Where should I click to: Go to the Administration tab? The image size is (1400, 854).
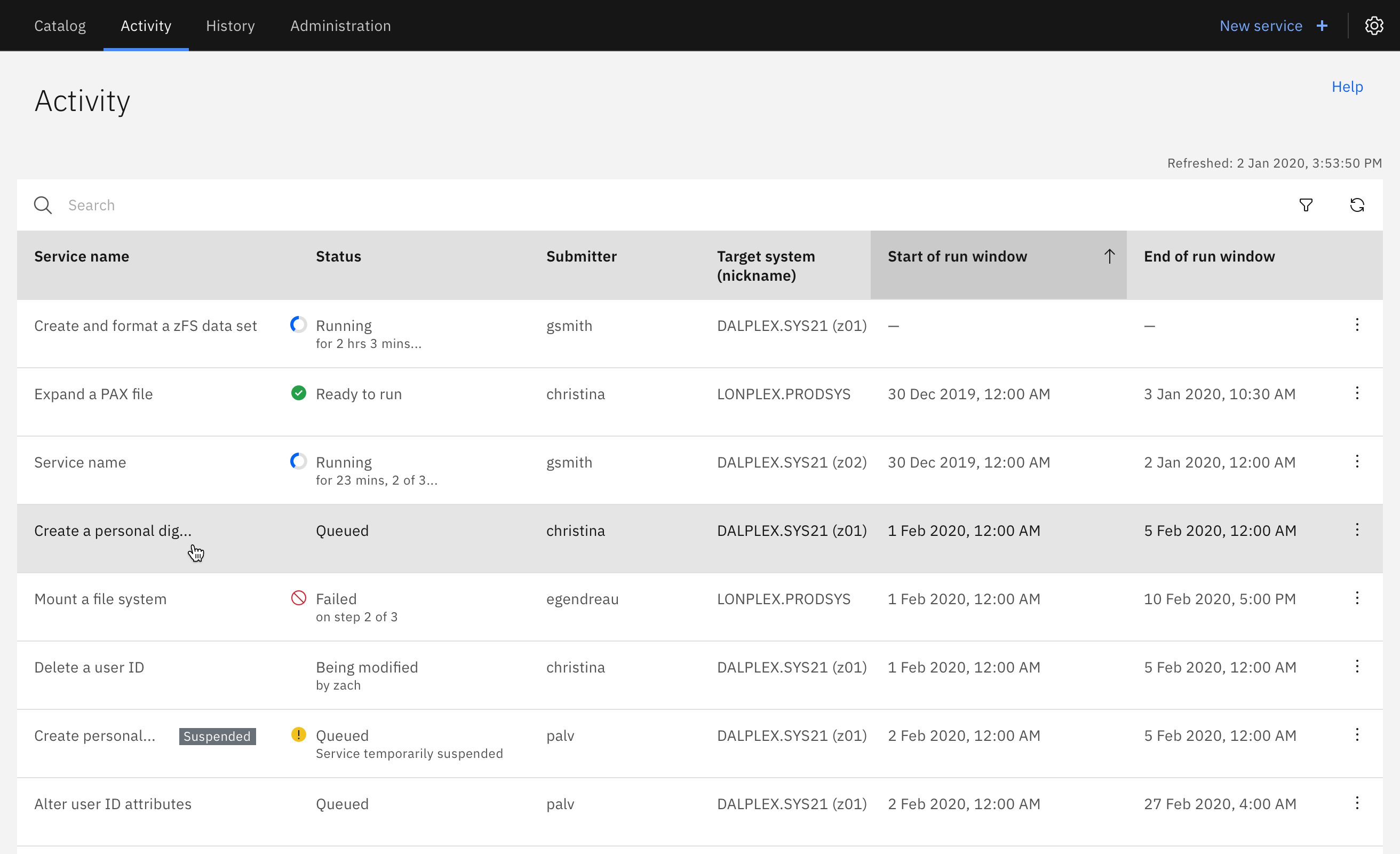pyautogui.click(x=340, y=26)
